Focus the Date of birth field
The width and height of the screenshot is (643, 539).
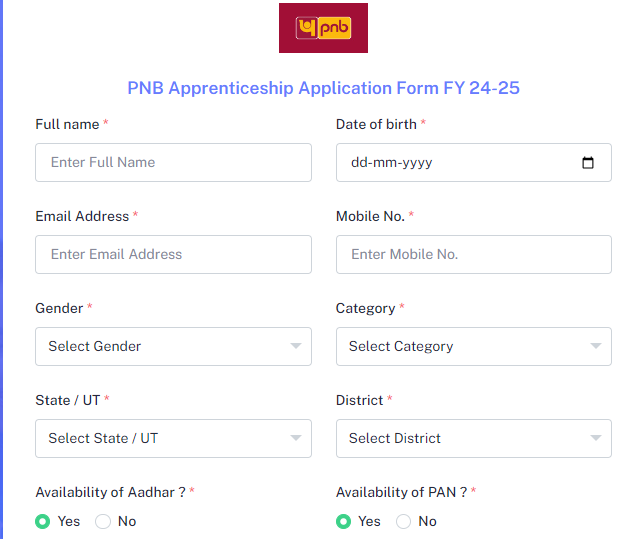pyautogui.click(x=474, y=162)
